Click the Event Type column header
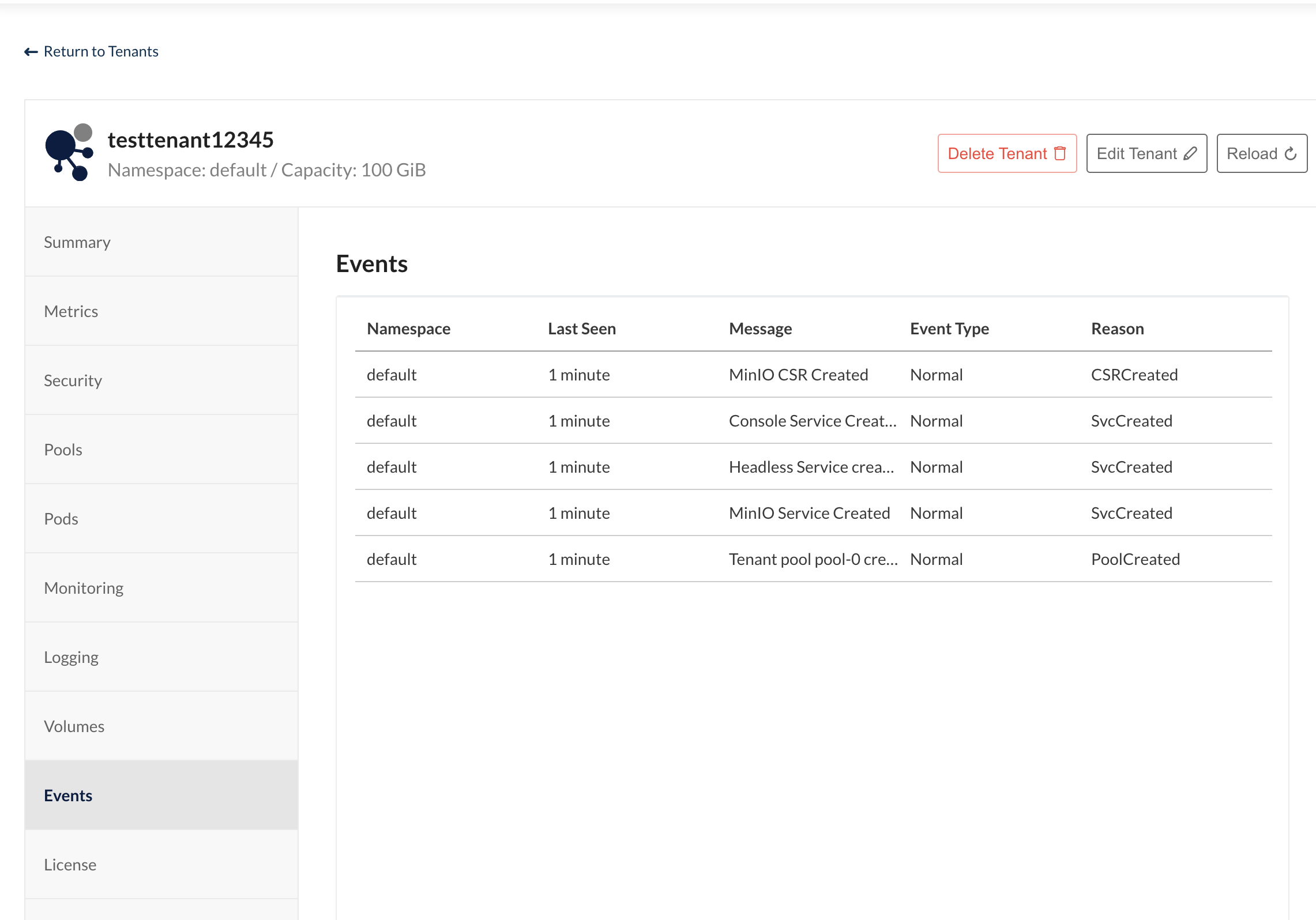Image resolution: width=1316 pixels, height=920 pixels. coord(949,329)
